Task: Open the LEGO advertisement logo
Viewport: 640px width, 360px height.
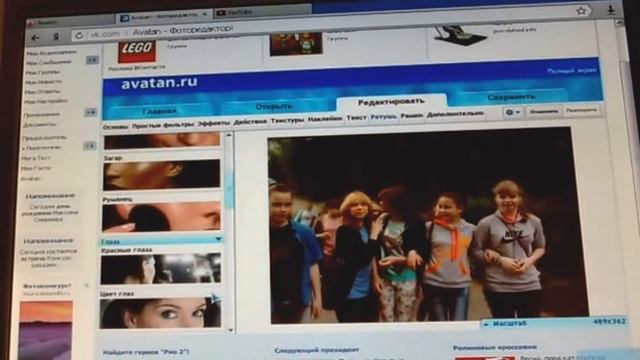Action: (x=137, y=50)
